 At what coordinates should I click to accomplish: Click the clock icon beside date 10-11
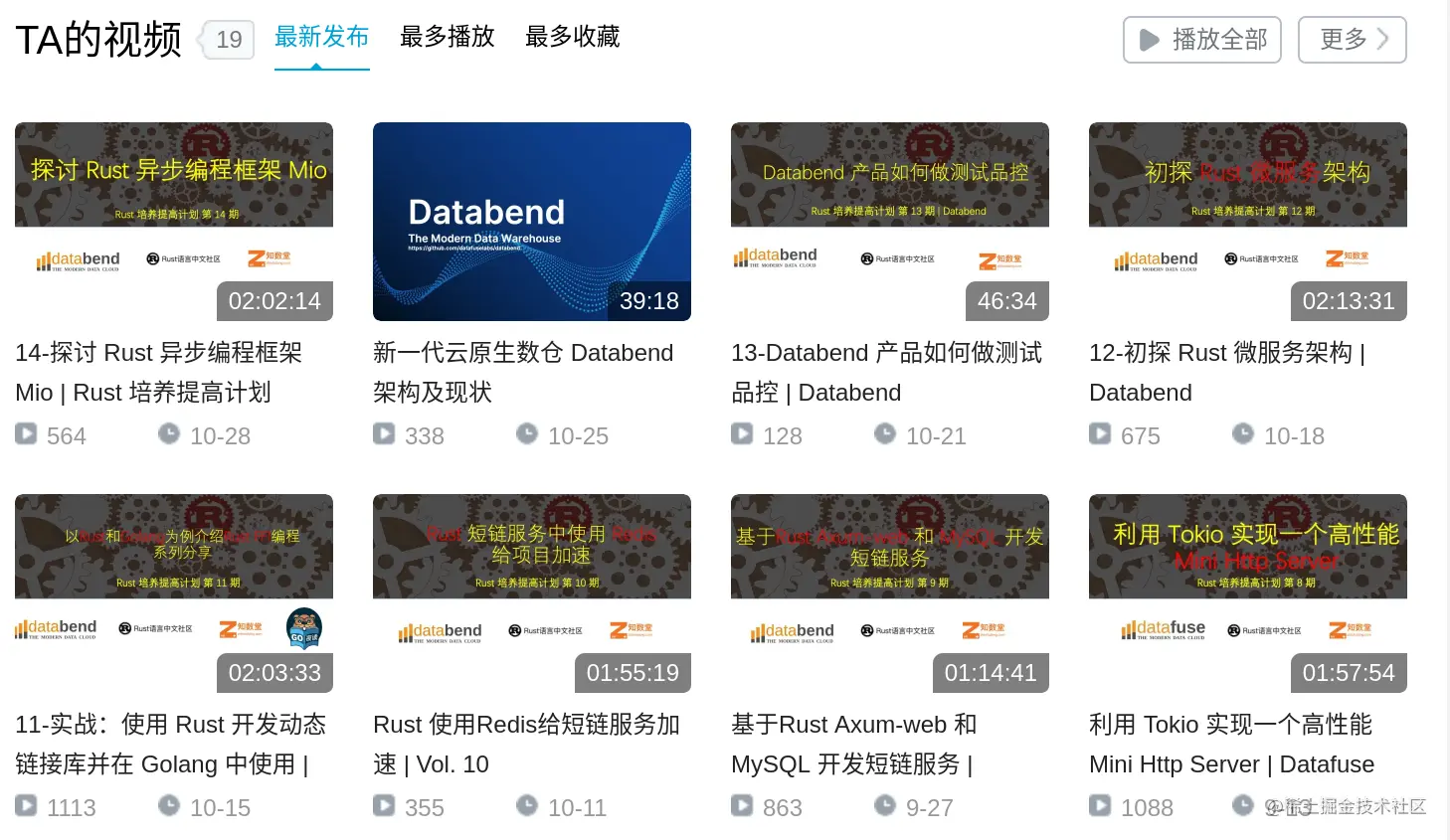527,805
